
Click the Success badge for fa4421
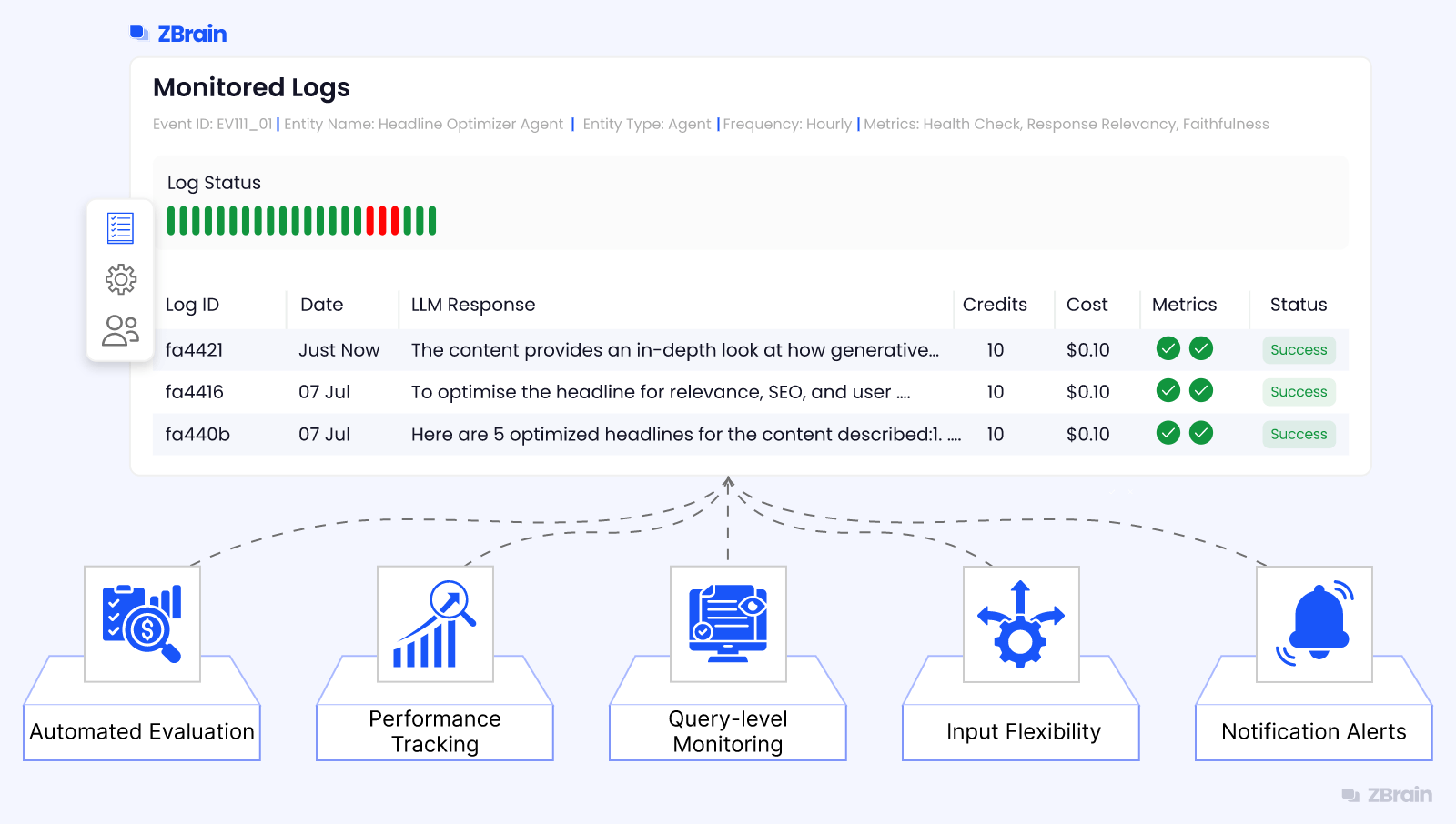[x=1299, y=350]
